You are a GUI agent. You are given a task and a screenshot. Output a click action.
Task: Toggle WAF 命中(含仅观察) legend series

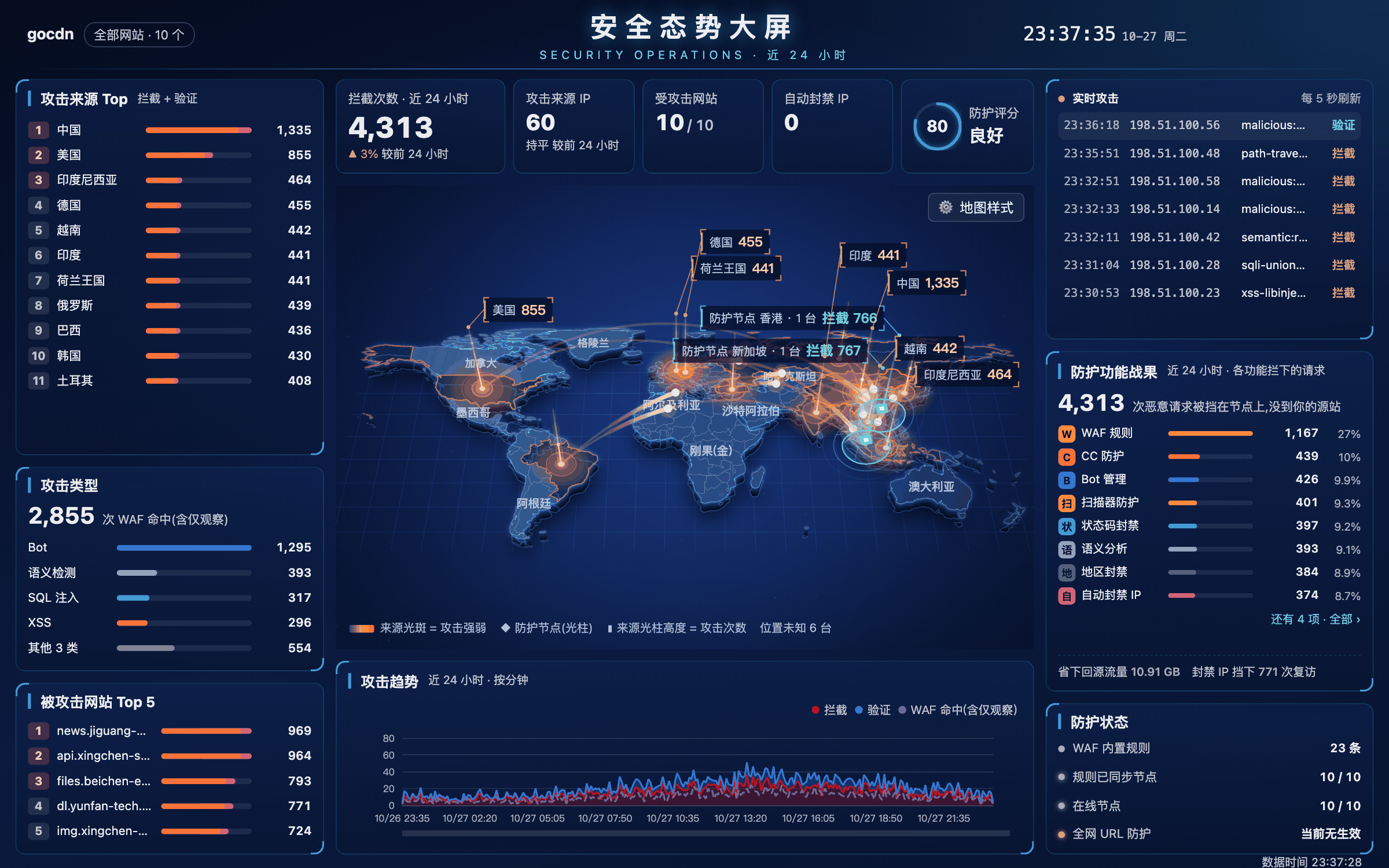click(x=958, y=710)
